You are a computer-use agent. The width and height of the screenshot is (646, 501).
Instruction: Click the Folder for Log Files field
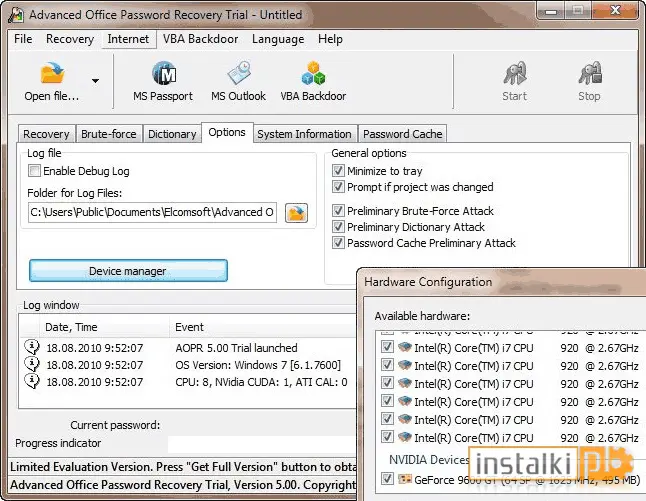(152, 212)
